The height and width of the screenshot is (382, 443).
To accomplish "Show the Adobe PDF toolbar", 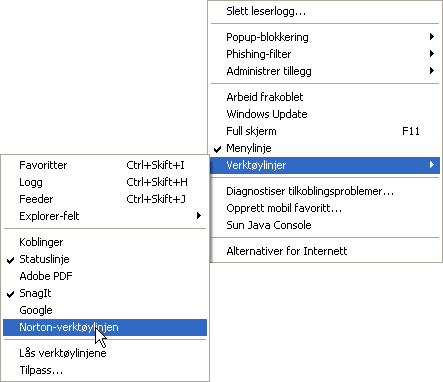I will [x=105, y=276].
